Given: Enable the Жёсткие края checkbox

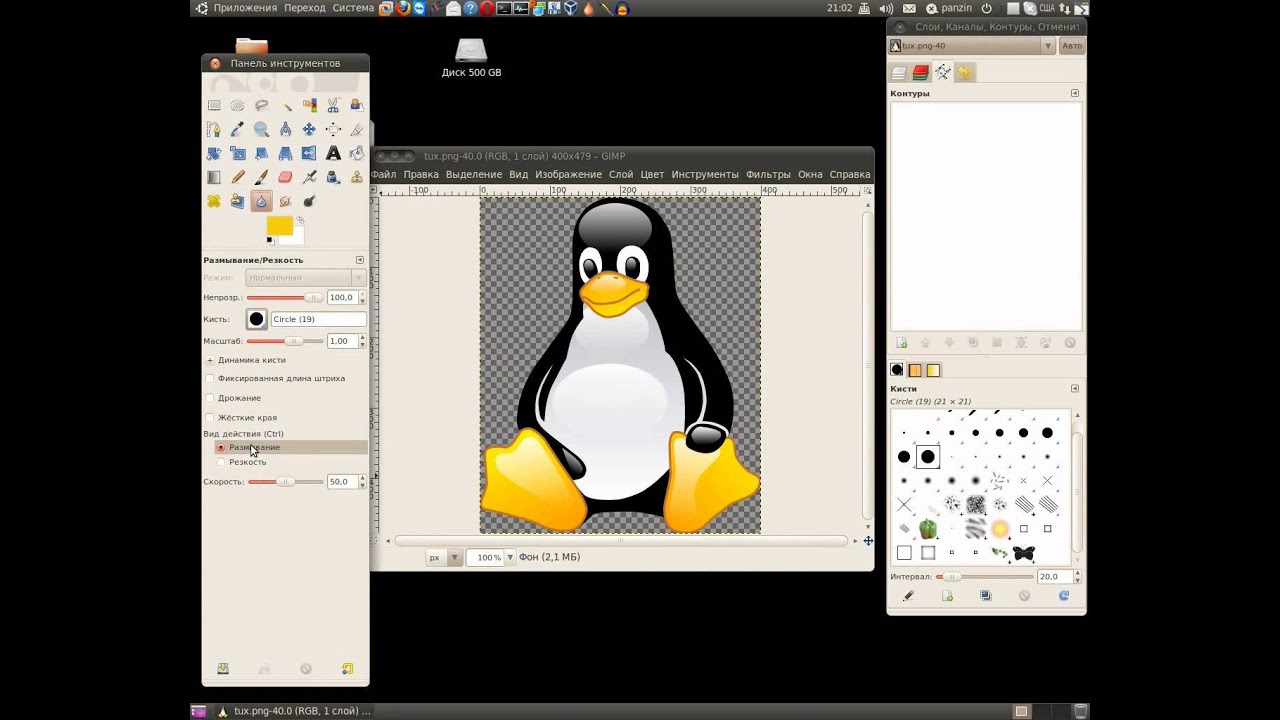Looking at the screenshot, I should click(209, 417).
